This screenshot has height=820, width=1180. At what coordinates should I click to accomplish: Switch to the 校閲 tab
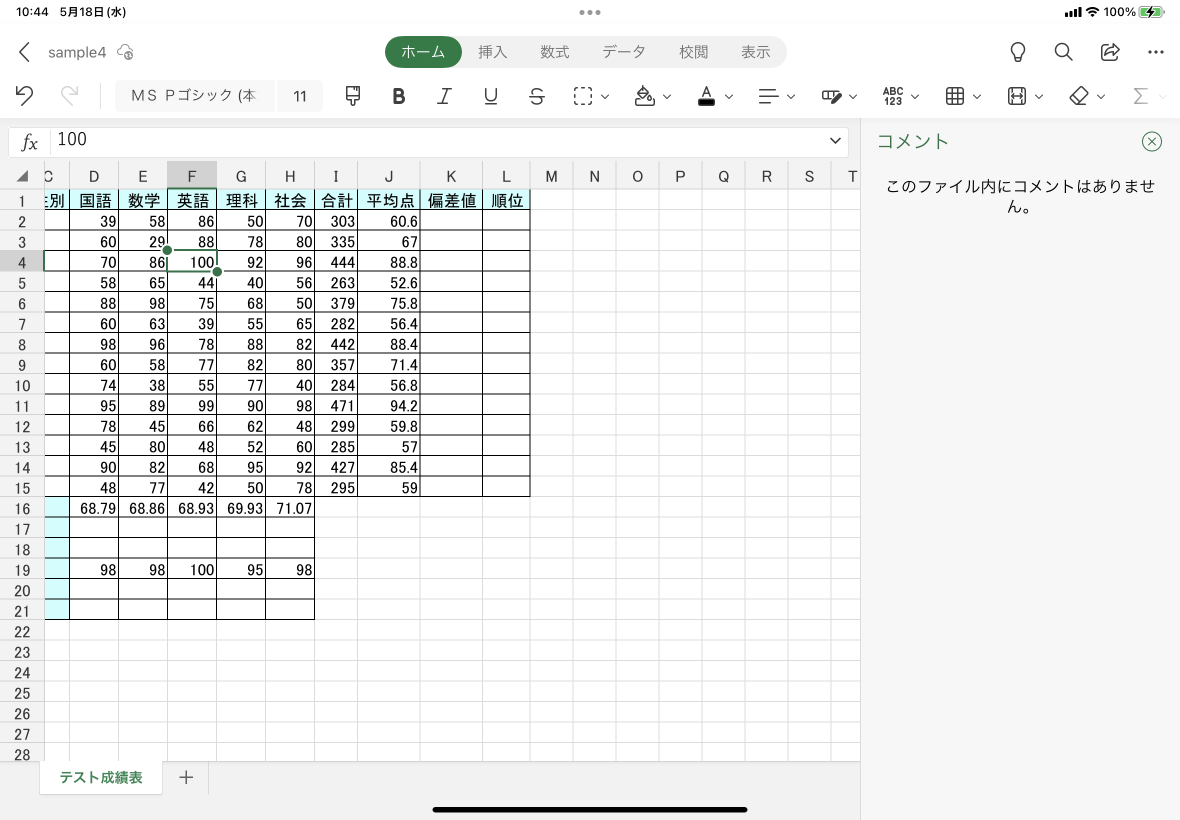click(x=693, y=52)
